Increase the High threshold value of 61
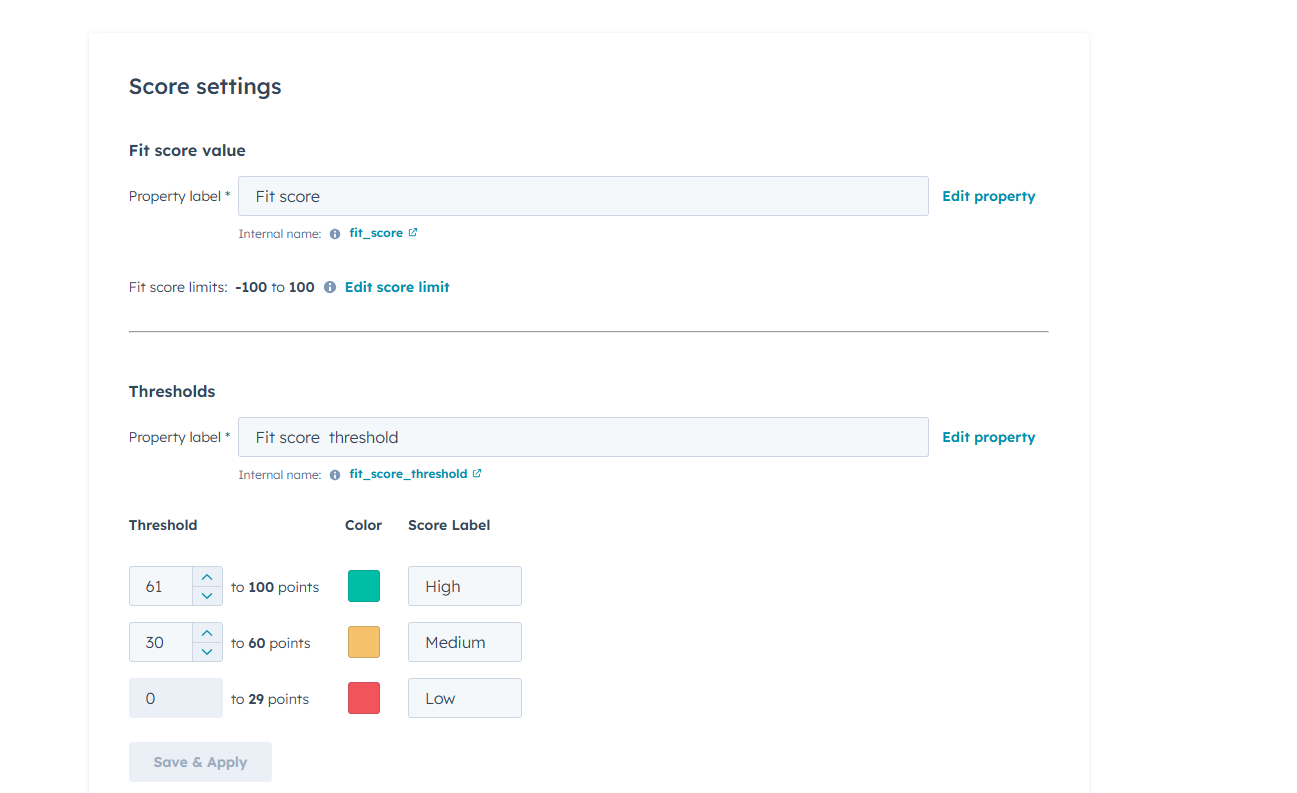Image resolution: width=1297 pixels, height=793 pixels. coord(207,577)
